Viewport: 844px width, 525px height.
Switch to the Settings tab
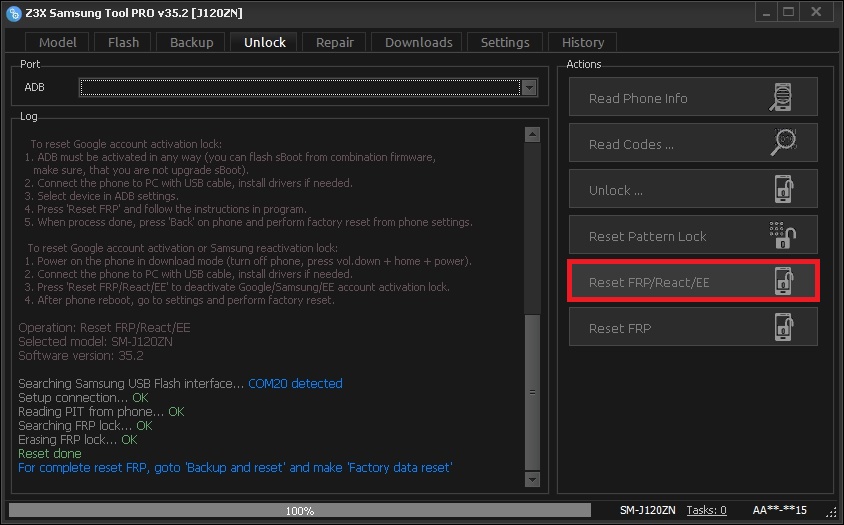point(504,42)
